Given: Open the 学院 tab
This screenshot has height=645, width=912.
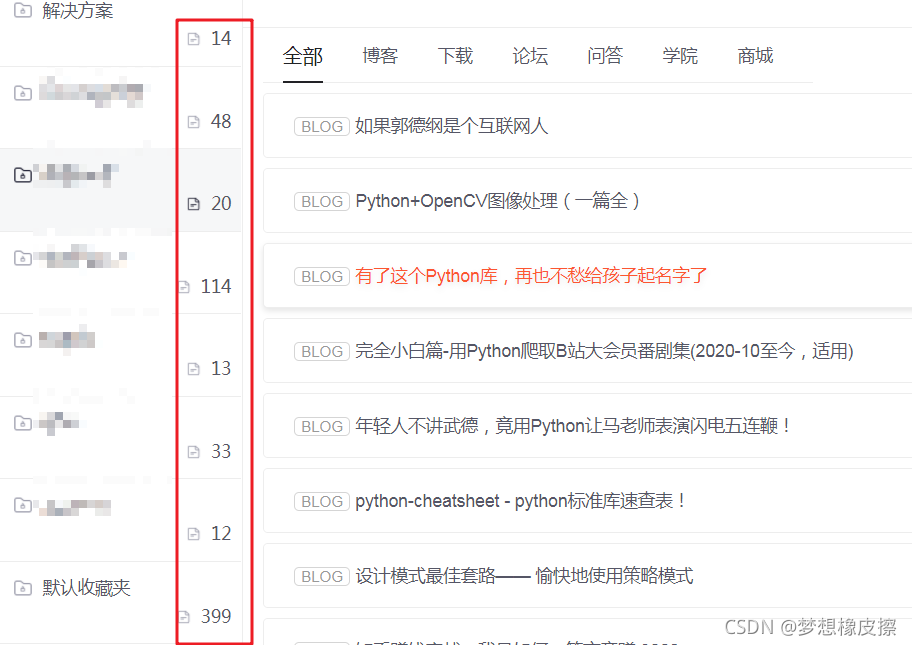Looking at the screenshot, I should coord(680,56).
